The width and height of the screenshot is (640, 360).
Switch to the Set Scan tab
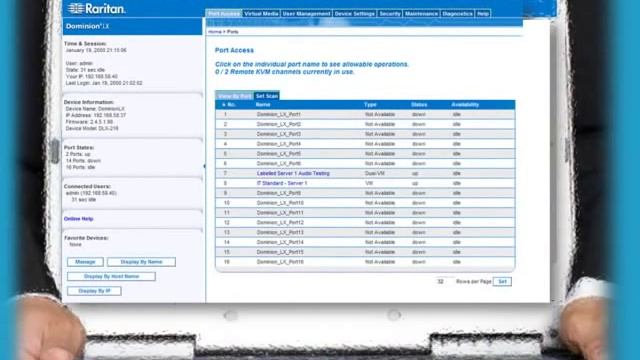(267, 96)
